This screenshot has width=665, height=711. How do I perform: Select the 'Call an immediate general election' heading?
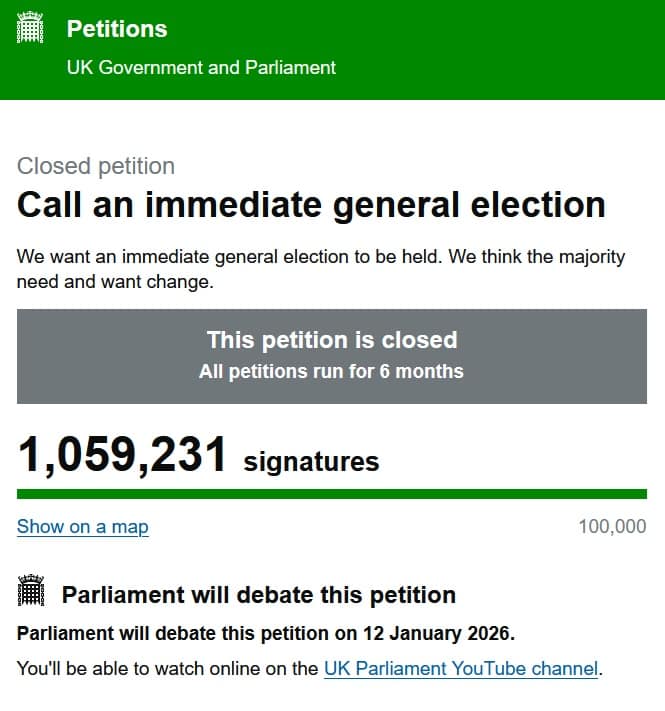tap(311, 205)
